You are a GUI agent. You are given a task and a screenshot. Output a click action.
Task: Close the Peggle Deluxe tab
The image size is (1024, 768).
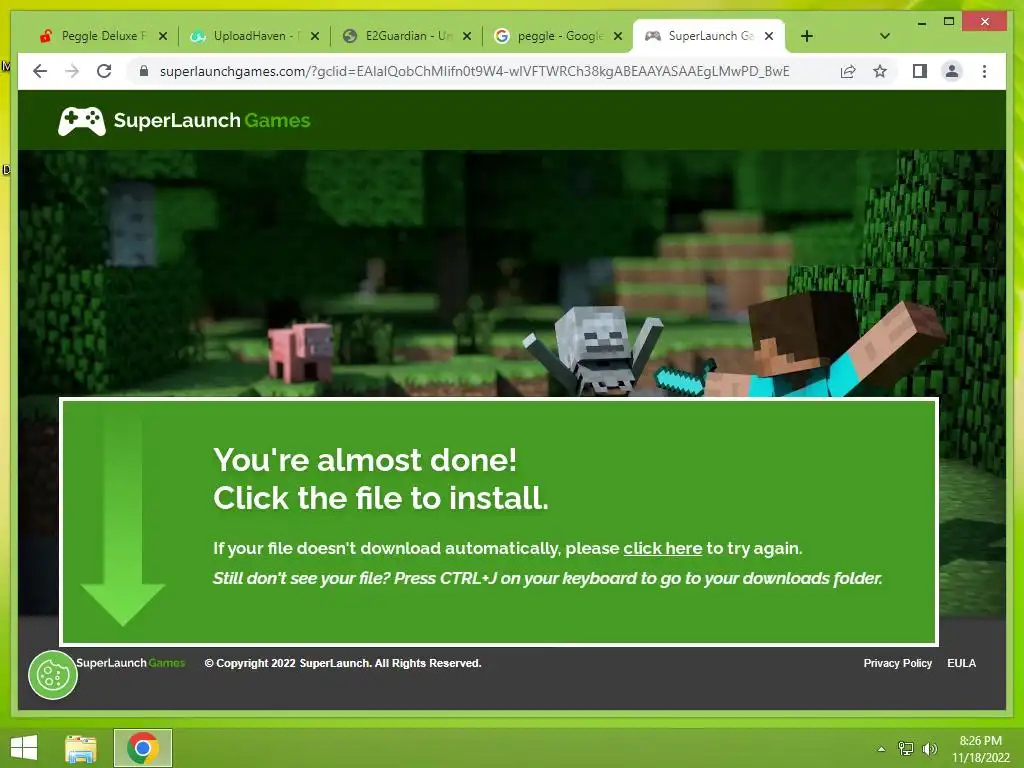pyautogui.click(x=163, y=36)
